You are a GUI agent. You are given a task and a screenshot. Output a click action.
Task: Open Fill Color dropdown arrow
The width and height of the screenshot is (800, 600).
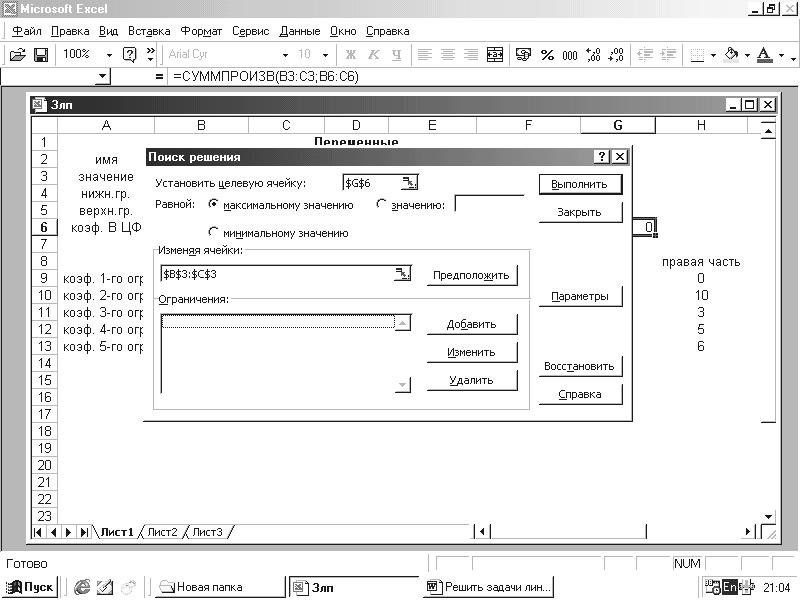point(747,55)
